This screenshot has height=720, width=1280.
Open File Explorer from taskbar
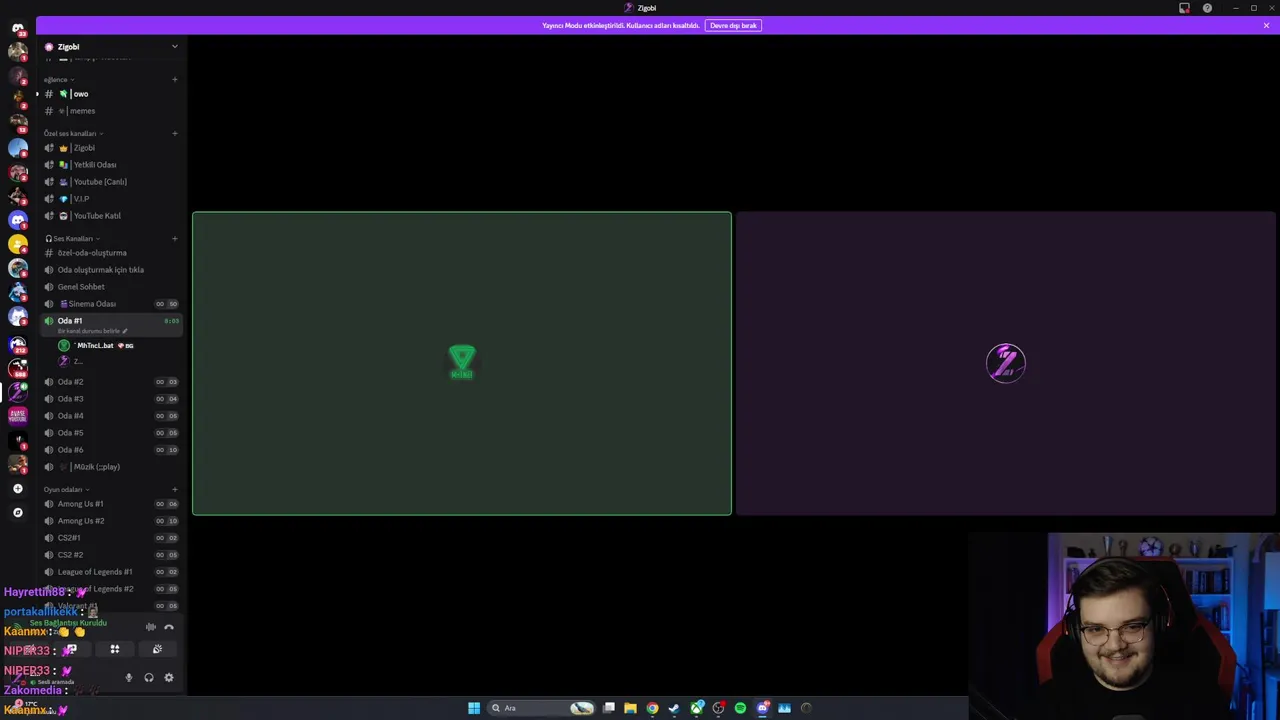pyautogui.click(x=630, y=708)
